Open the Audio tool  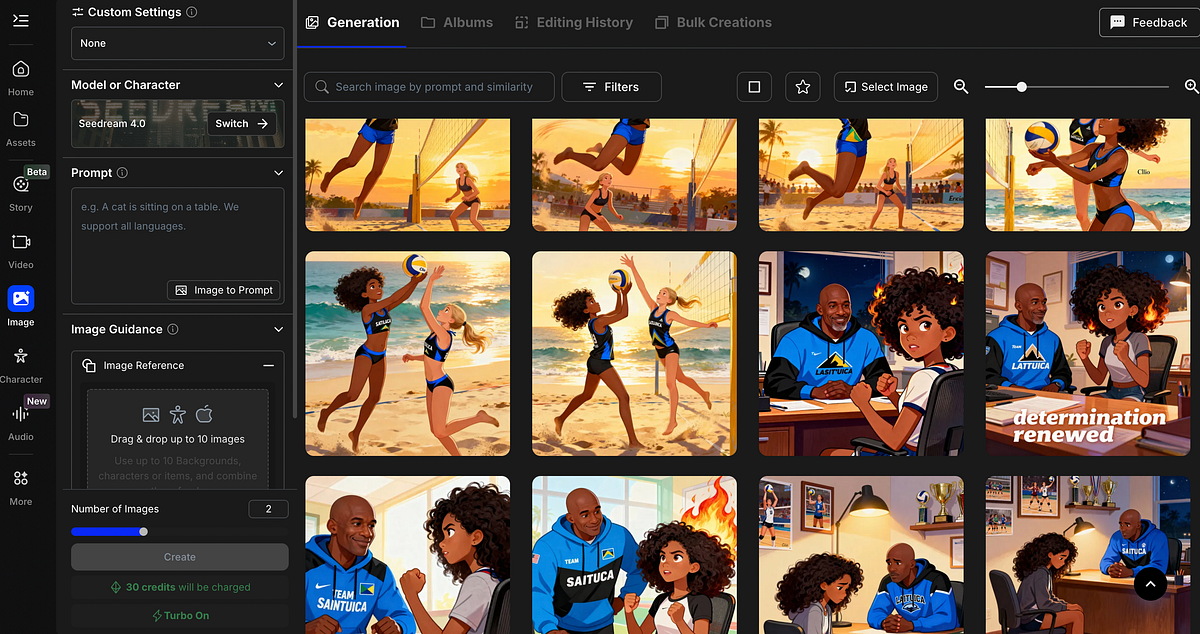[x=20, y=421]
